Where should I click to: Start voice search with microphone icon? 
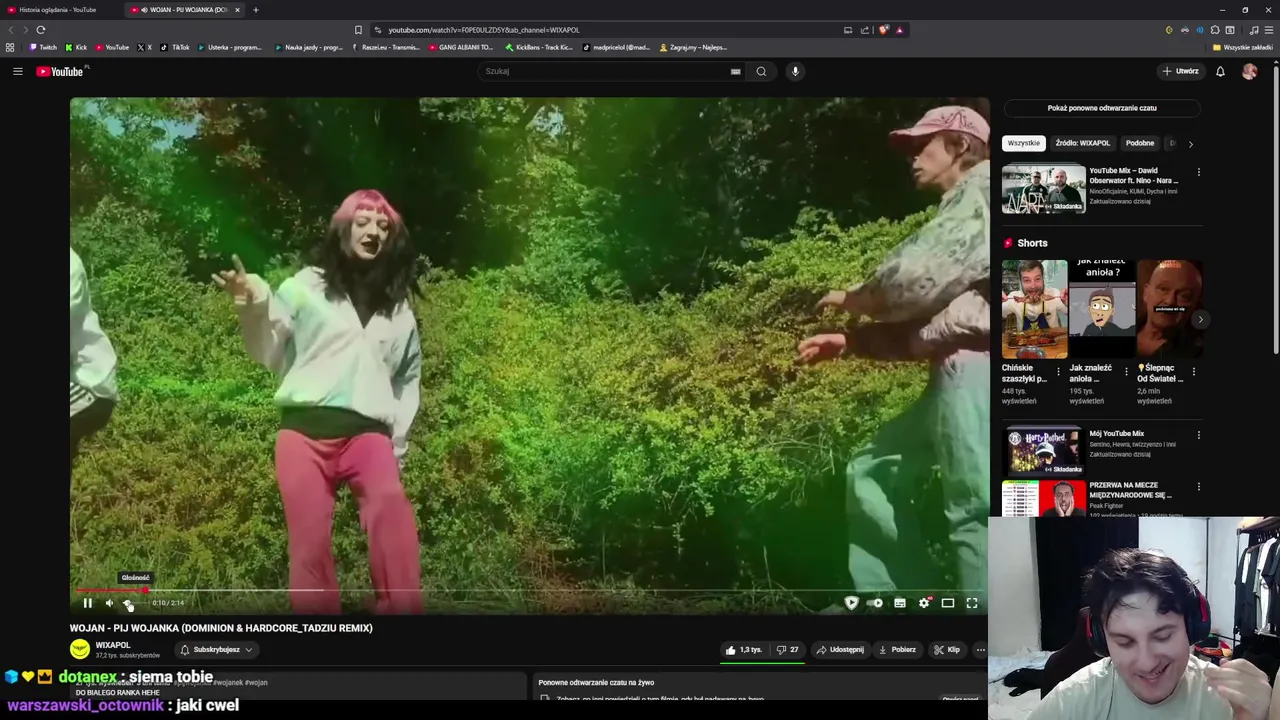795,71
